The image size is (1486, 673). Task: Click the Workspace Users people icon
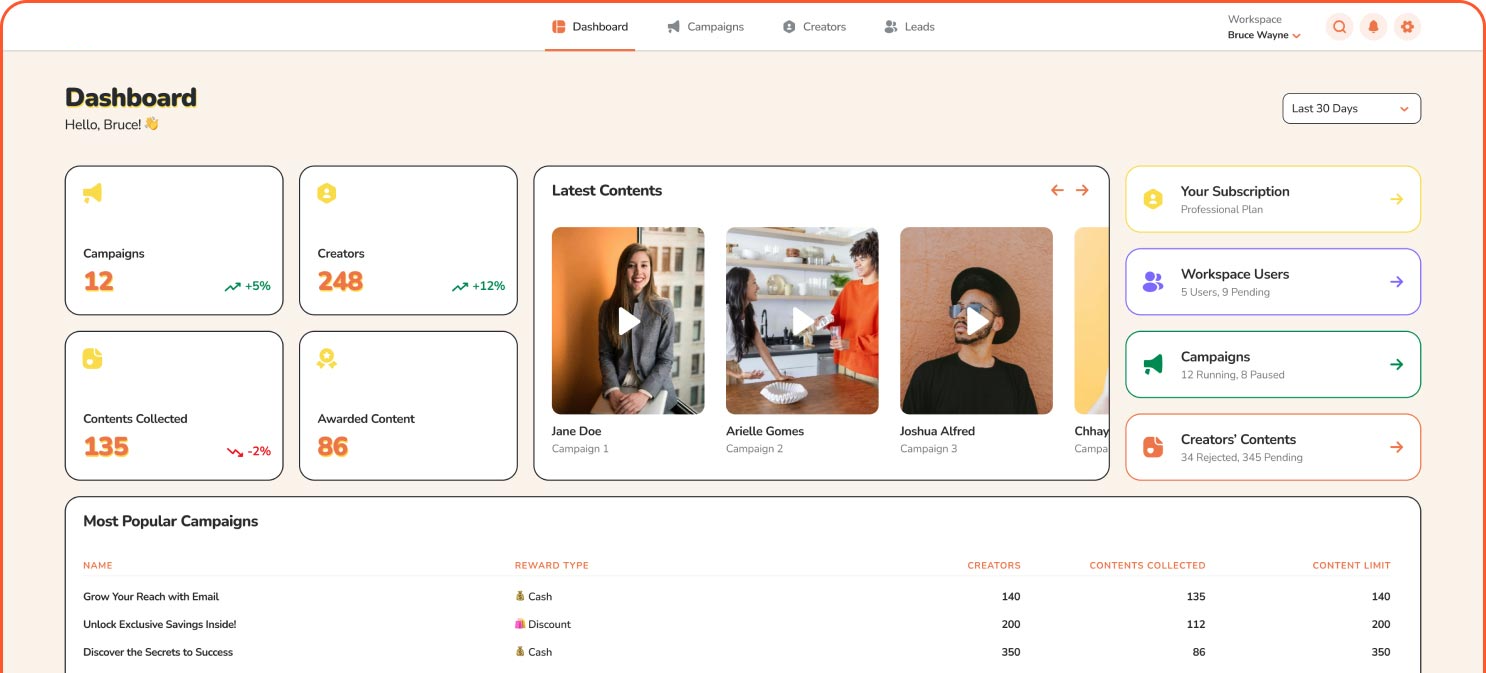point(1153,282)
